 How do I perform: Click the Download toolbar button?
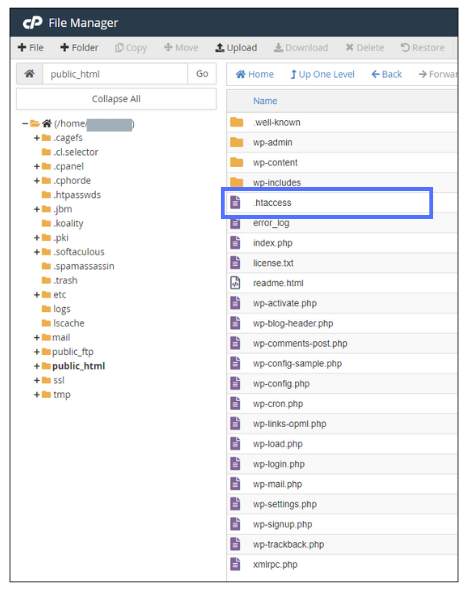[301, 48]
